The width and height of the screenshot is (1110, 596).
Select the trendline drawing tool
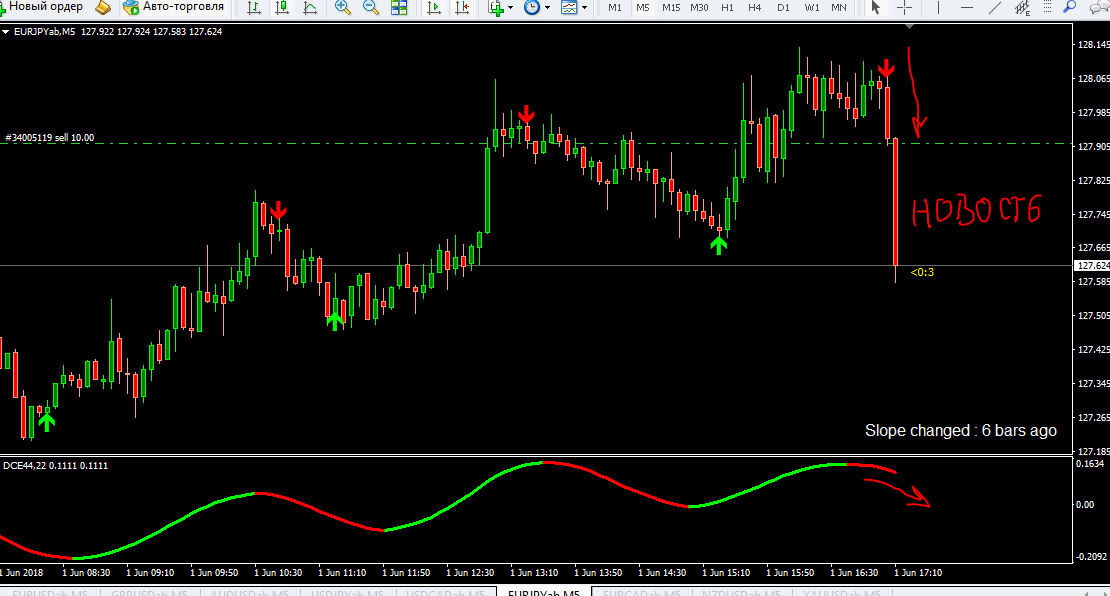[995, 8]
